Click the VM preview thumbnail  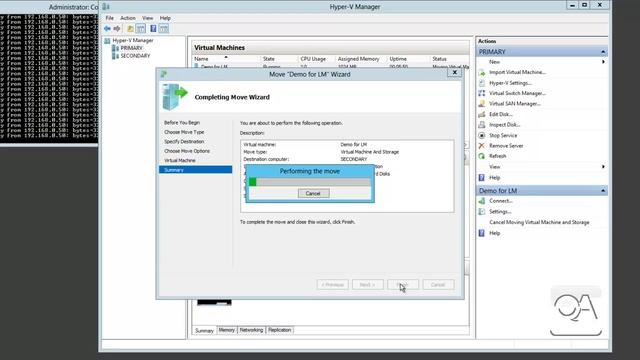point(214,302)
